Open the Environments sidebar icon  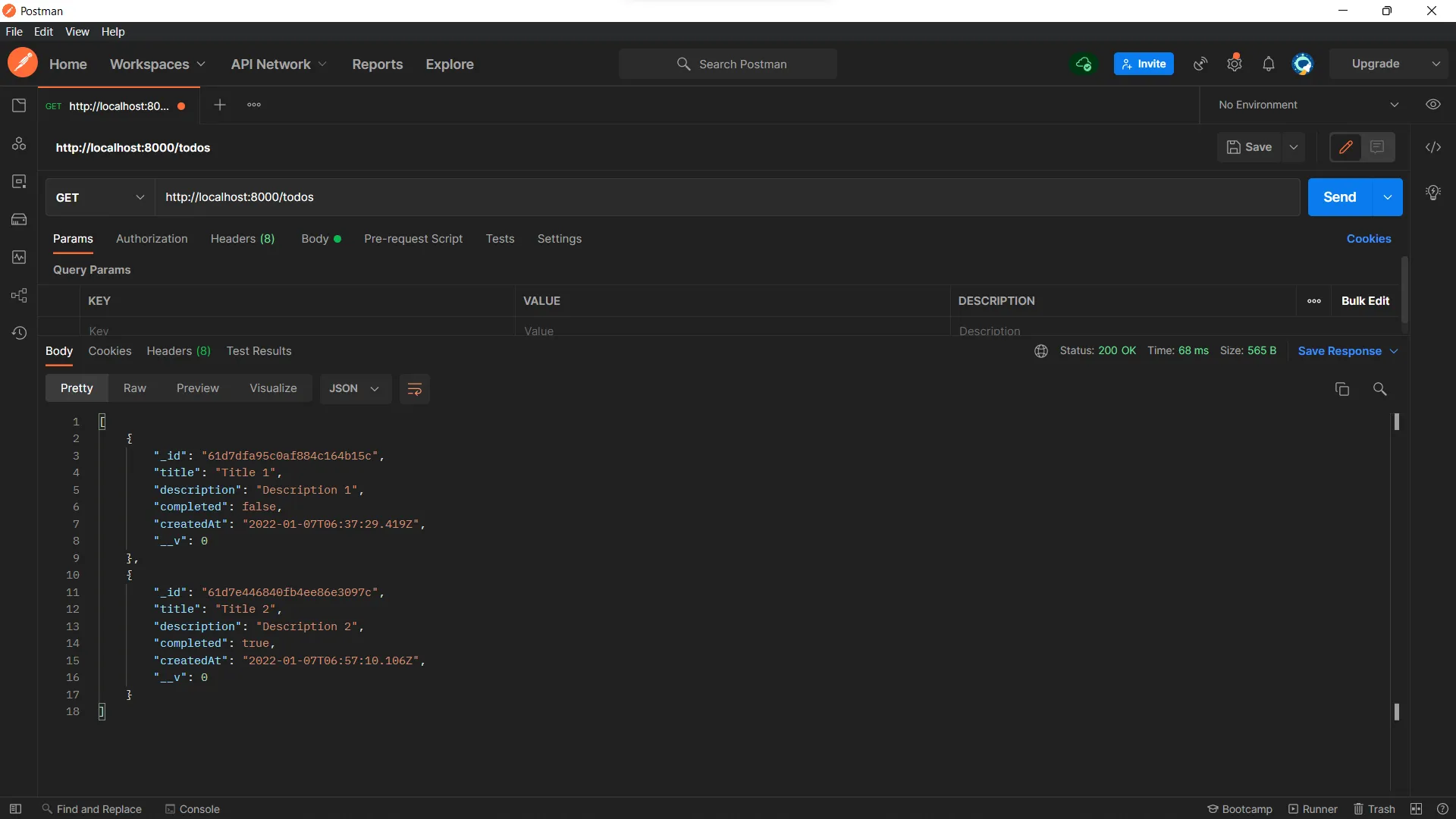coord(19,181)
